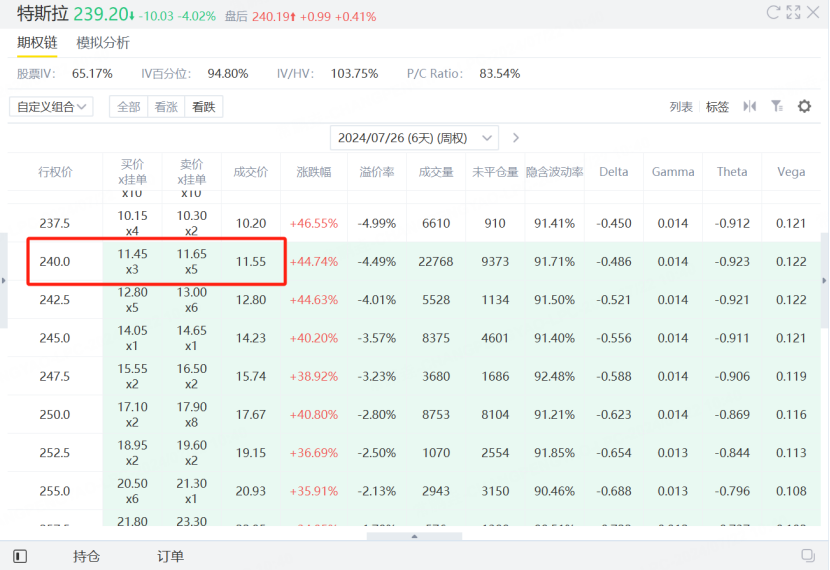Screen dimensions: 830x570
Task: Open the 模拟分析 tab
Action: pos(103,42)
